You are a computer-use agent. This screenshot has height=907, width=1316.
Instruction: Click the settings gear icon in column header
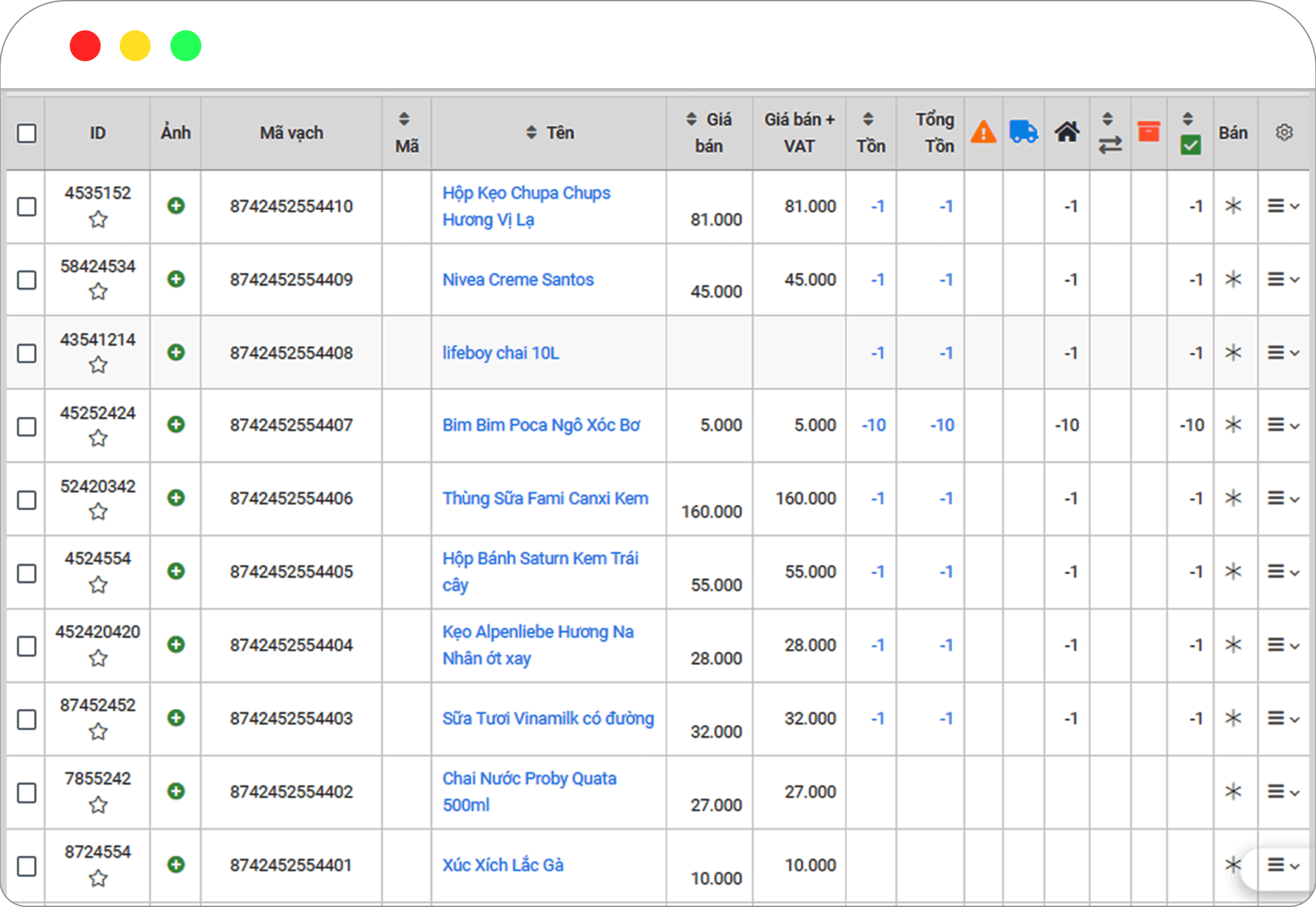tap(1285, 131)
